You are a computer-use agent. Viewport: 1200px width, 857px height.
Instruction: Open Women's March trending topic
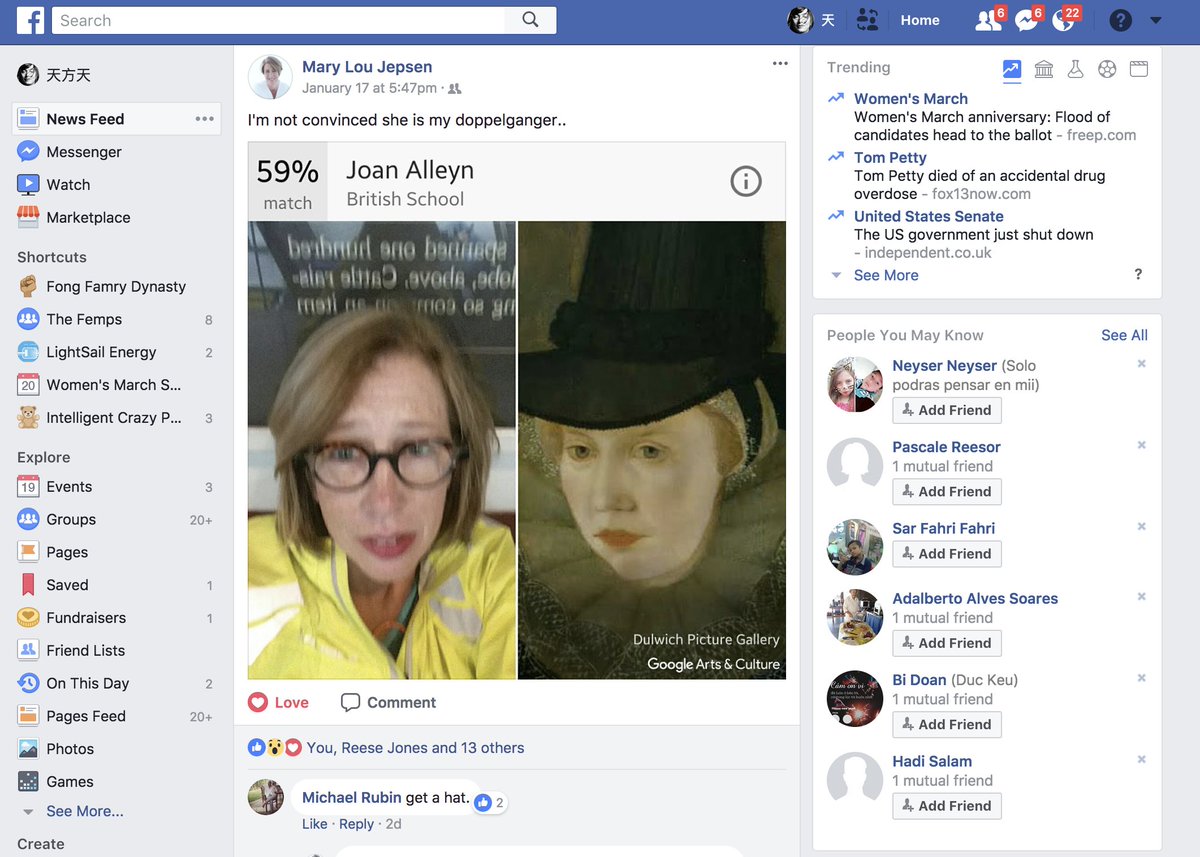[911, 99]
